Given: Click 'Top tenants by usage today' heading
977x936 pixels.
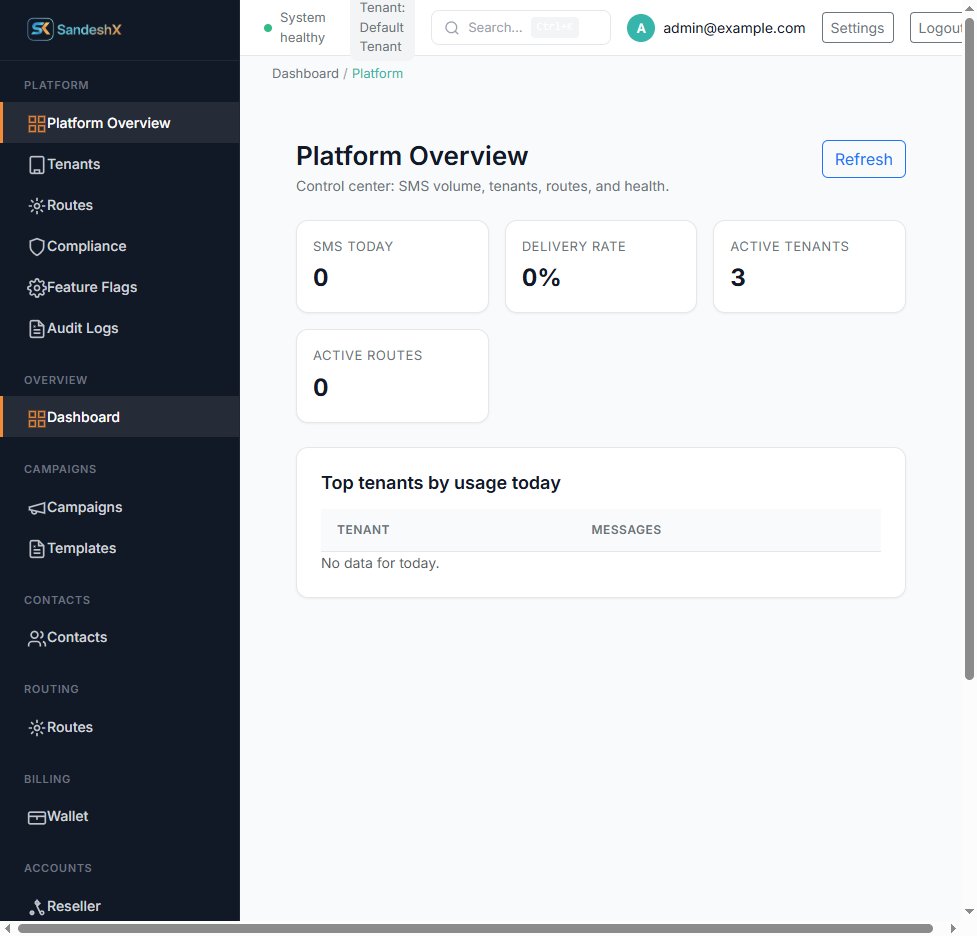Looking at the screenshot, I should point(441,483).
